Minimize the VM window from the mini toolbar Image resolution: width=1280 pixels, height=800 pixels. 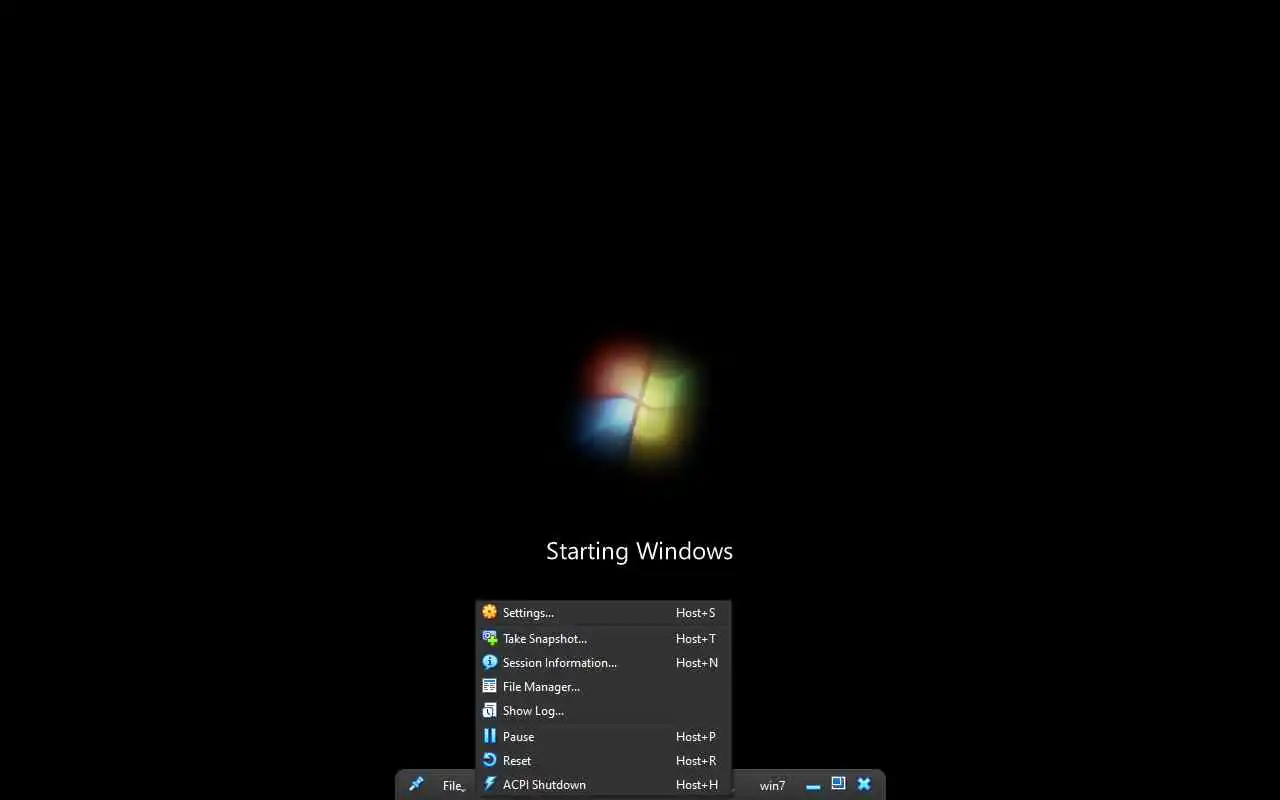(813, 786)
